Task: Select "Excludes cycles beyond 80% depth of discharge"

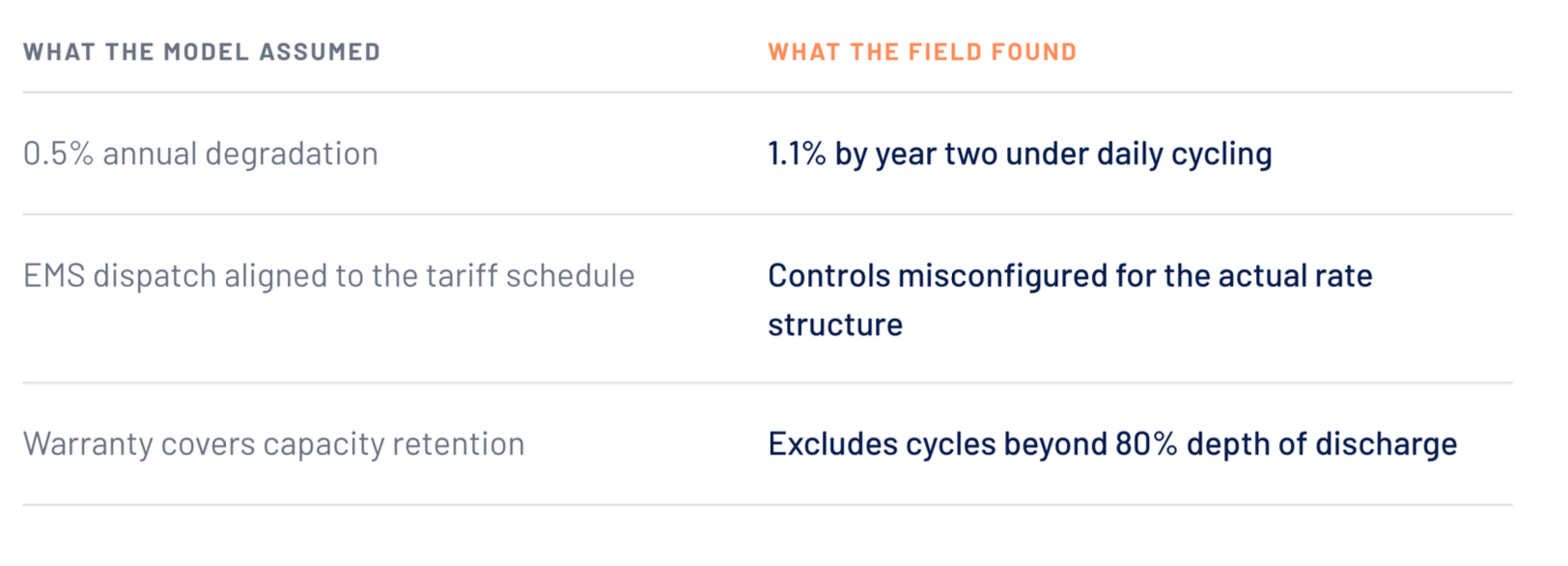Action: pos(1112,444)
